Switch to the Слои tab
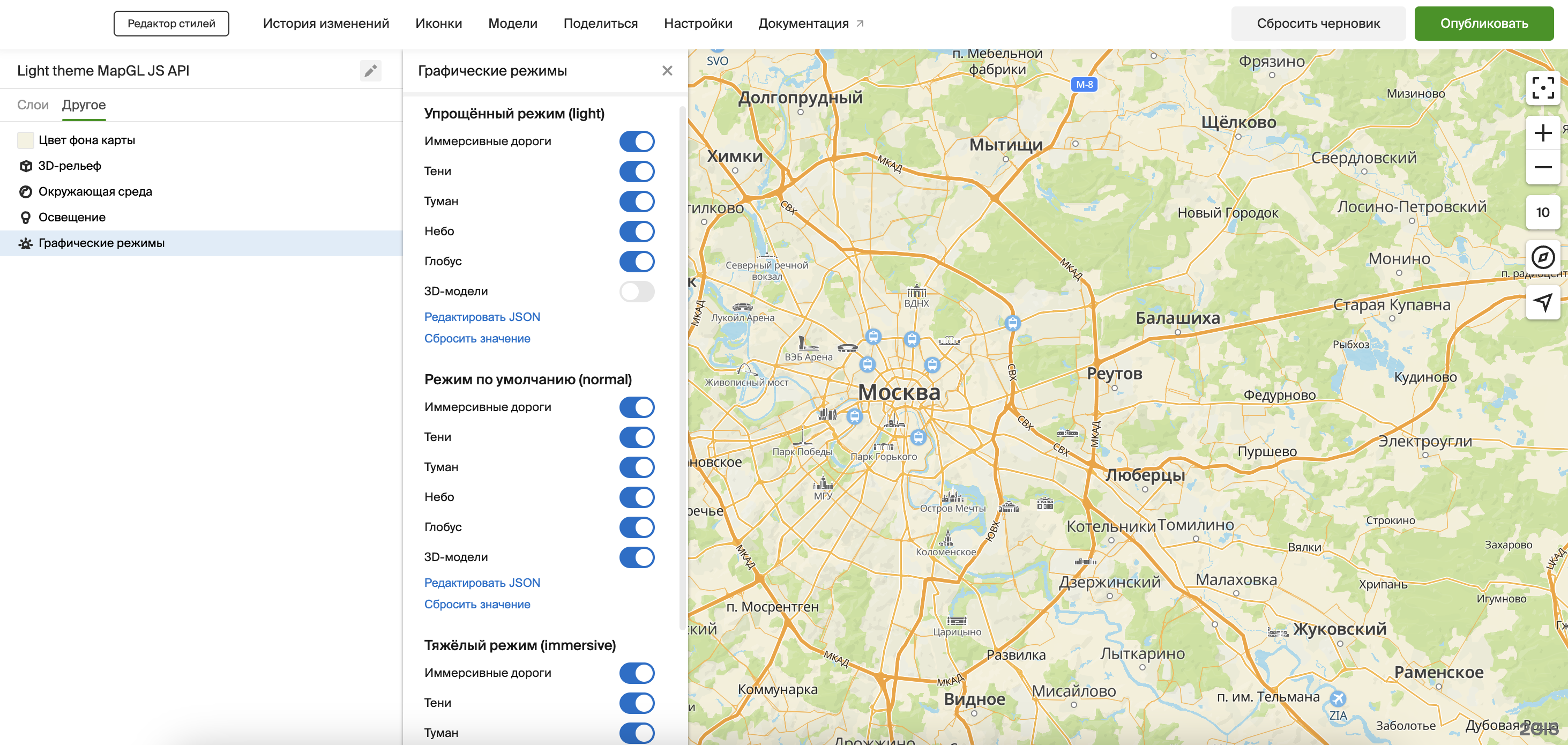 [32, 105]
